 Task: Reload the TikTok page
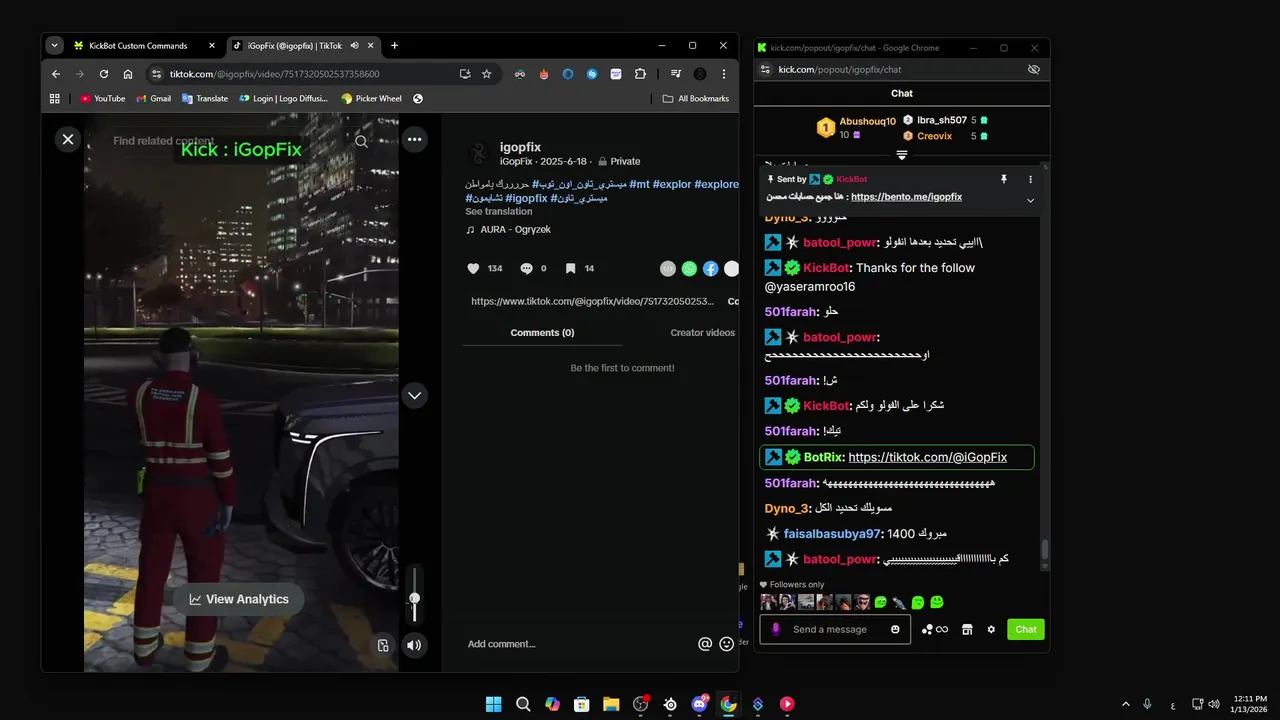(x=104, y=74)
